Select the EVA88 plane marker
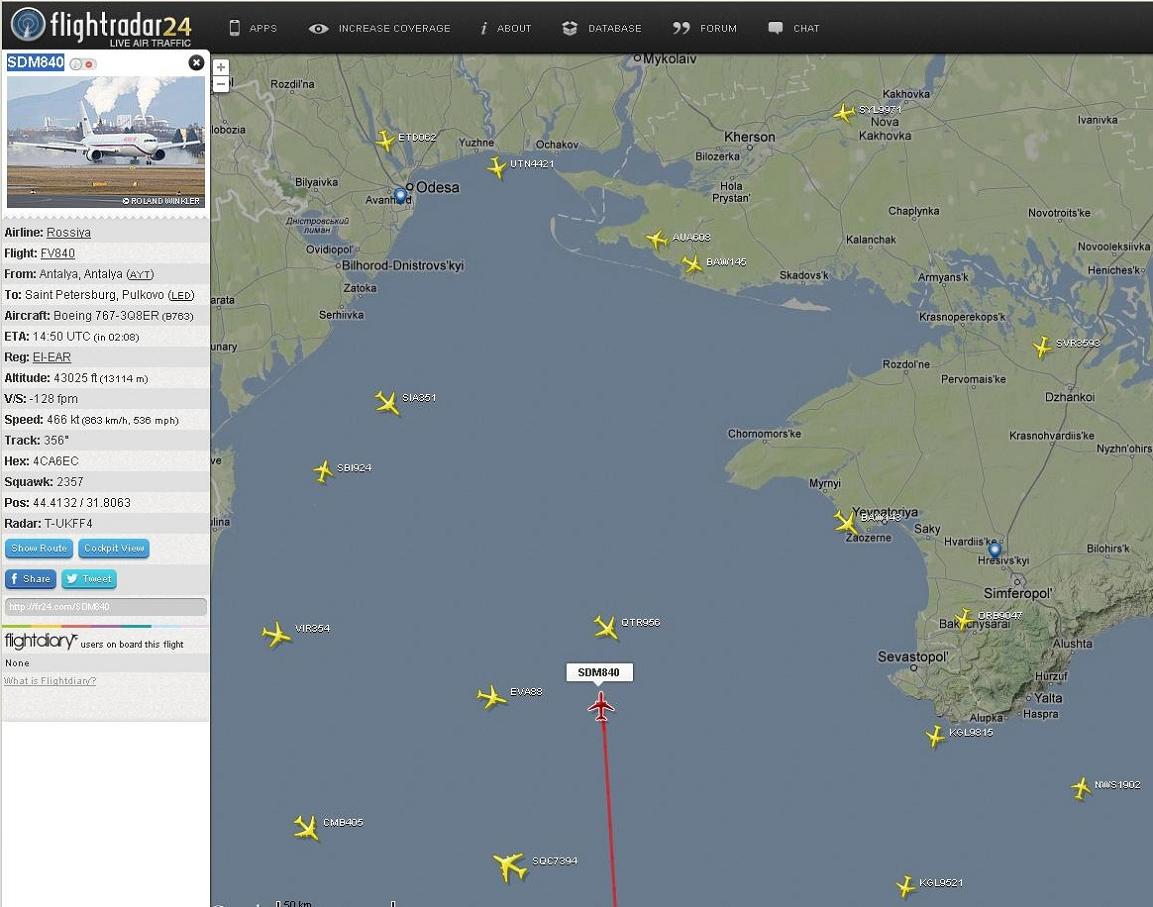This screenshot has height=907, width=1153. tap(492, 696)
